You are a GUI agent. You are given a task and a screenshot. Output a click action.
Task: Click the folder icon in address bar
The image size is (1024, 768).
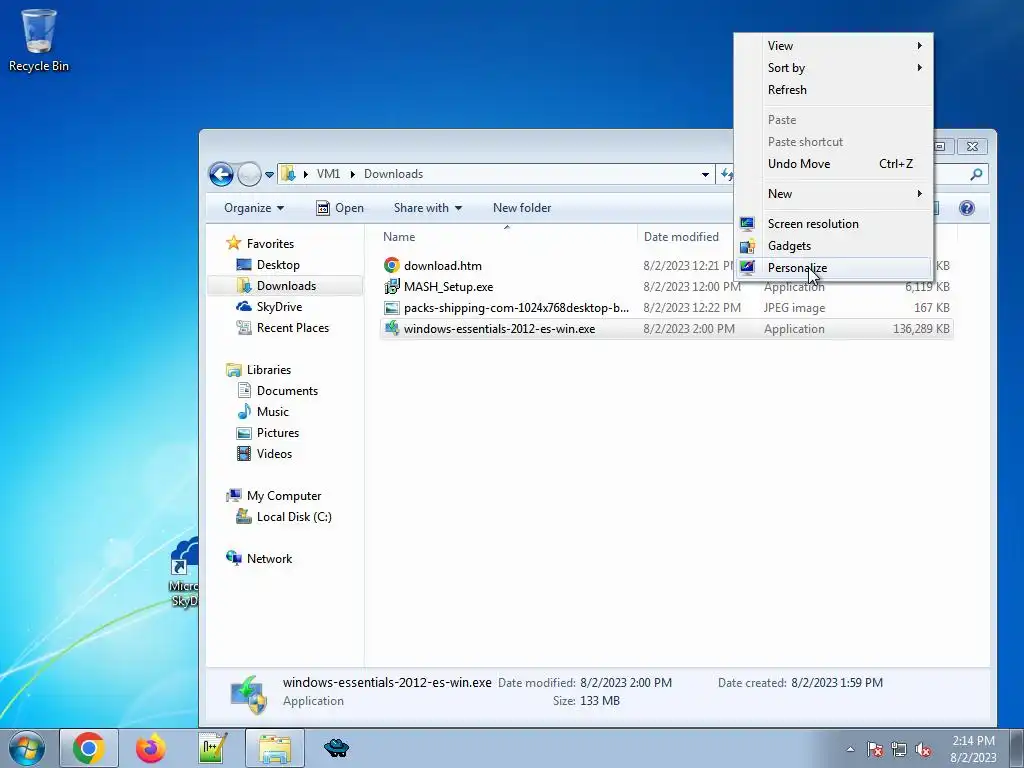(x=288, y=174)
